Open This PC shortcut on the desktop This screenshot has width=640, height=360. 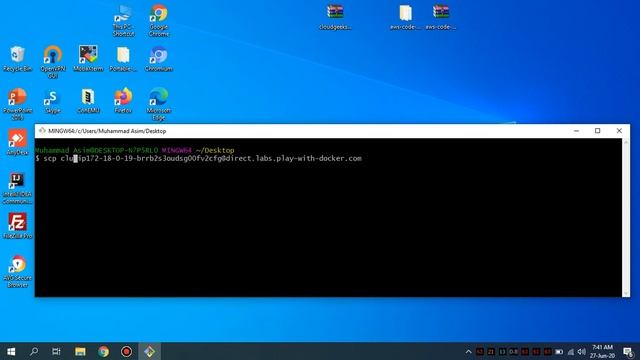(123, 20)
